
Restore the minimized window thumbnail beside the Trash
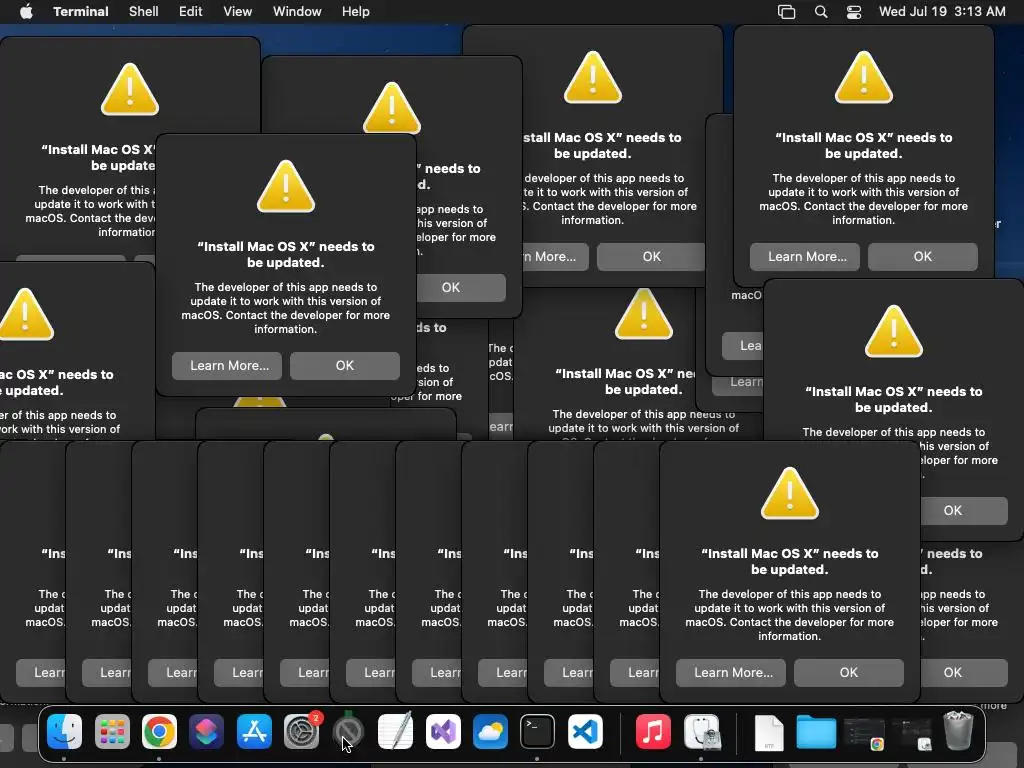913,733
